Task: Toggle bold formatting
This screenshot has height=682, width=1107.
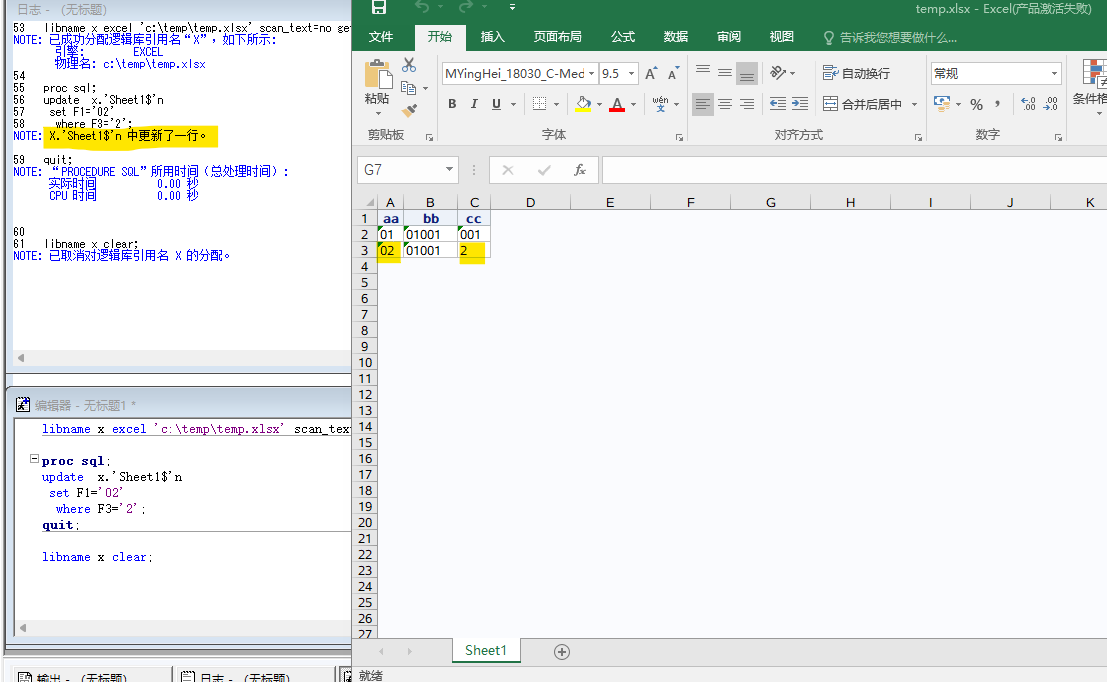Action: [x=452, y=104]
